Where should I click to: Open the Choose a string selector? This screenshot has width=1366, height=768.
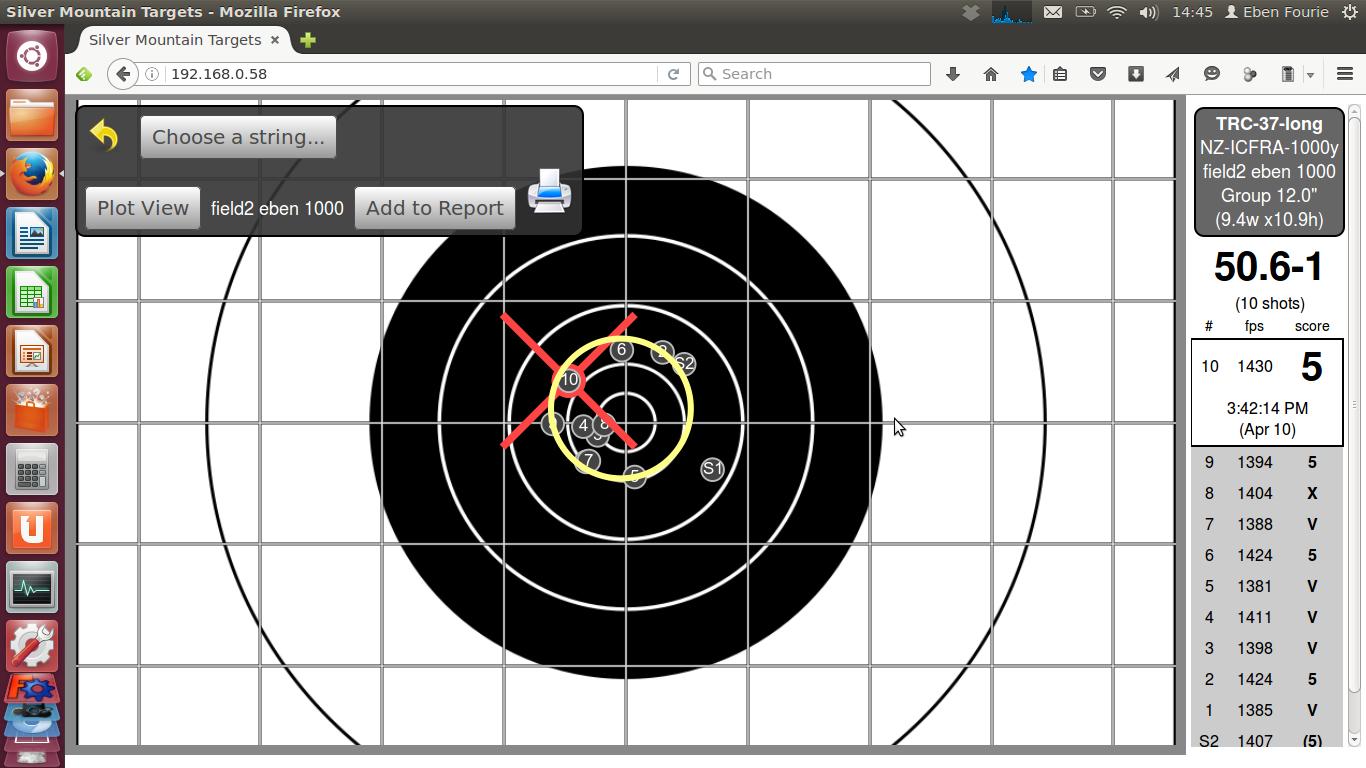pos(238,137)
